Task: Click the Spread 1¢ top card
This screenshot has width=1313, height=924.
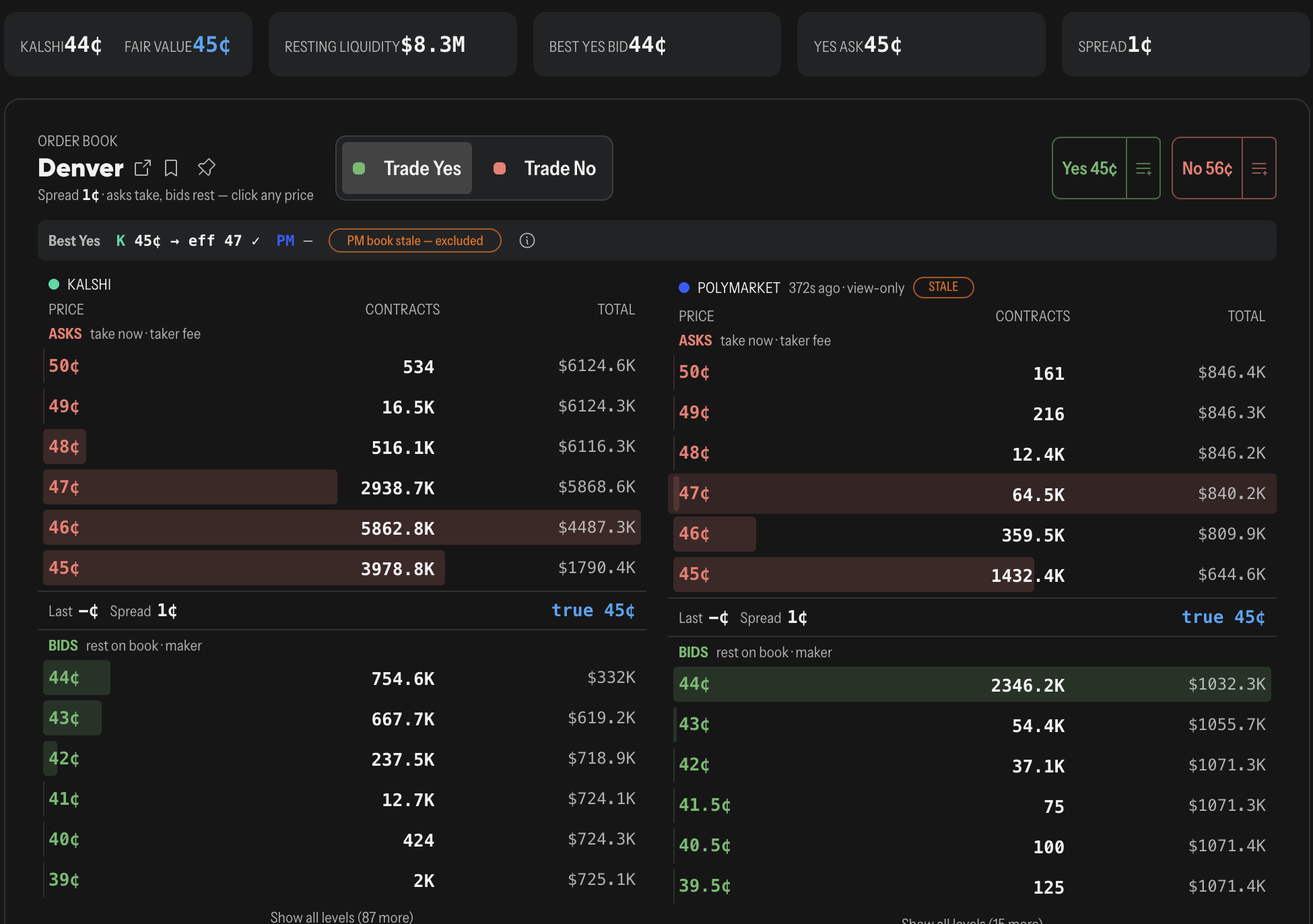Action: 1185,44
